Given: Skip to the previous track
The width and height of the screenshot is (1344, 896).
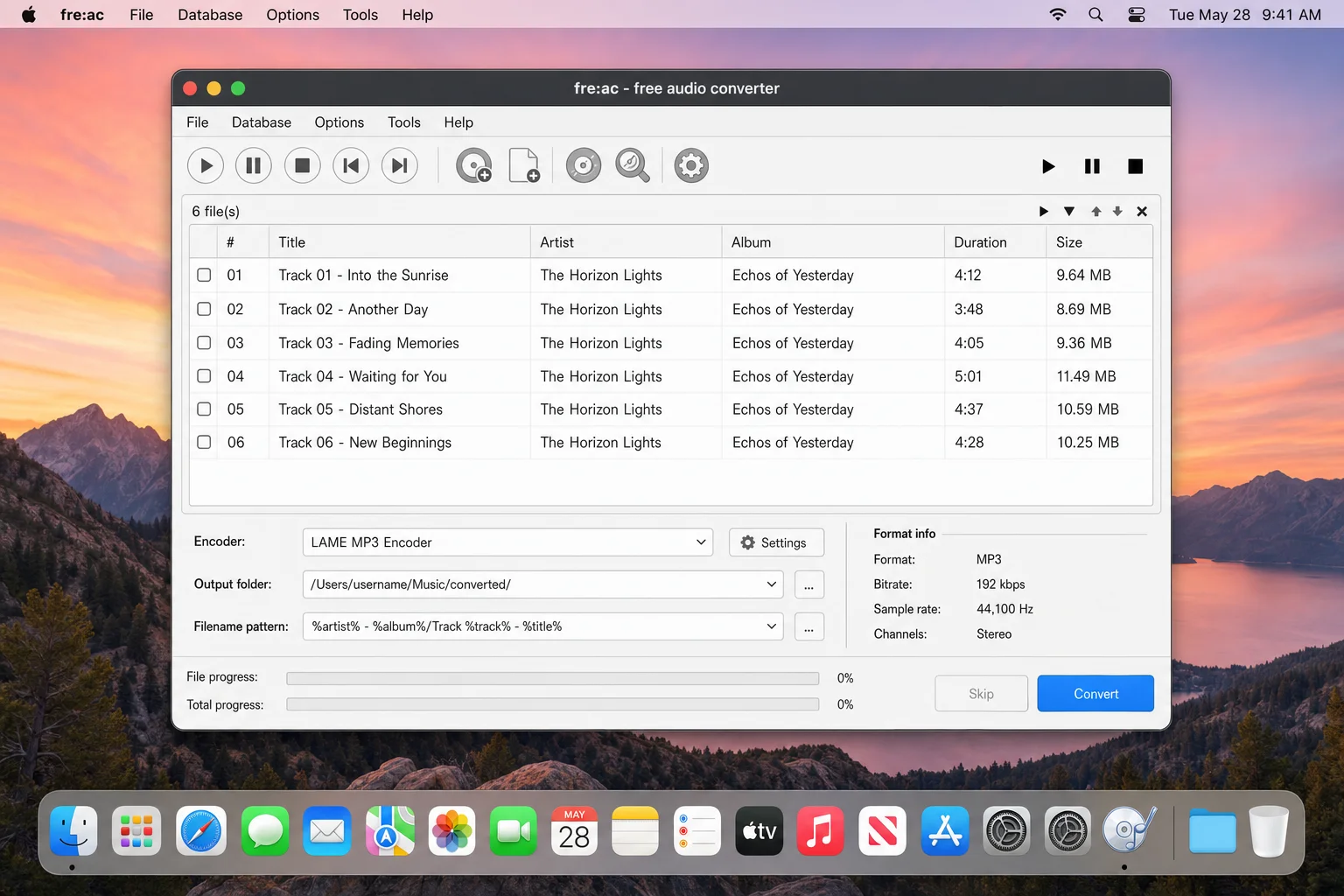Looking at the screenshot, I should (x=351, y=165).
